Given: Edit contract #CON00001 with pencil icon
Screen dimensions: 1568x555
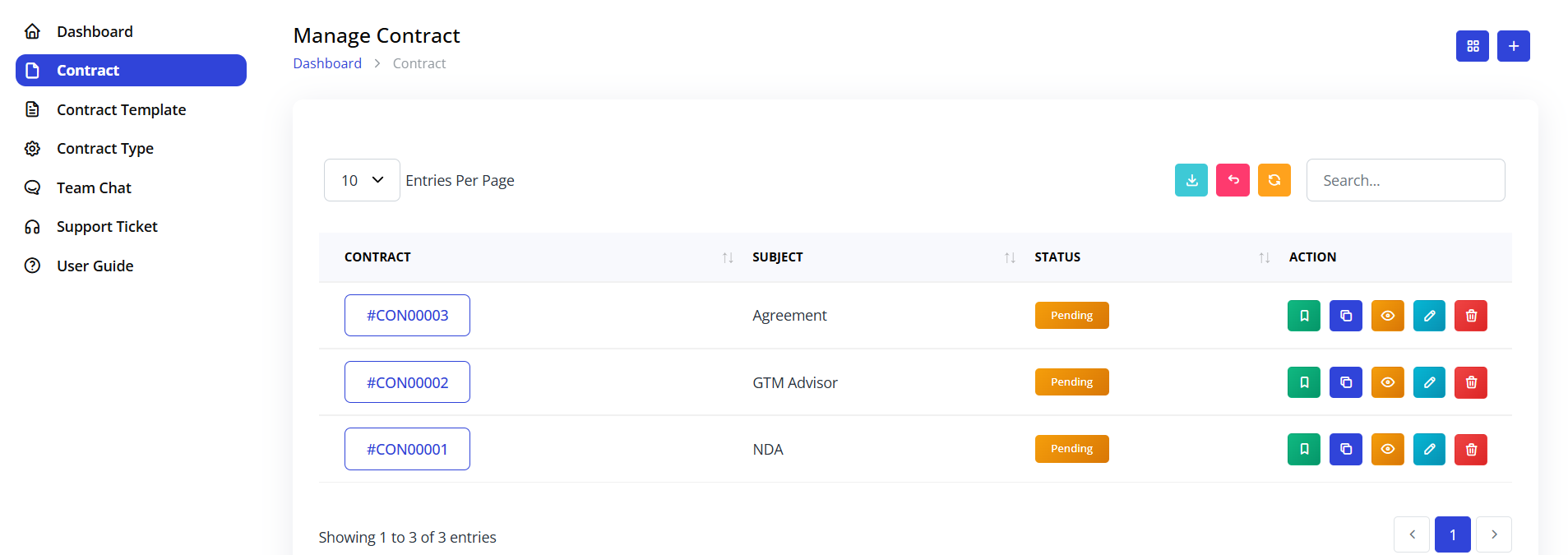Looking at the screenshot, I should 1429,449.
